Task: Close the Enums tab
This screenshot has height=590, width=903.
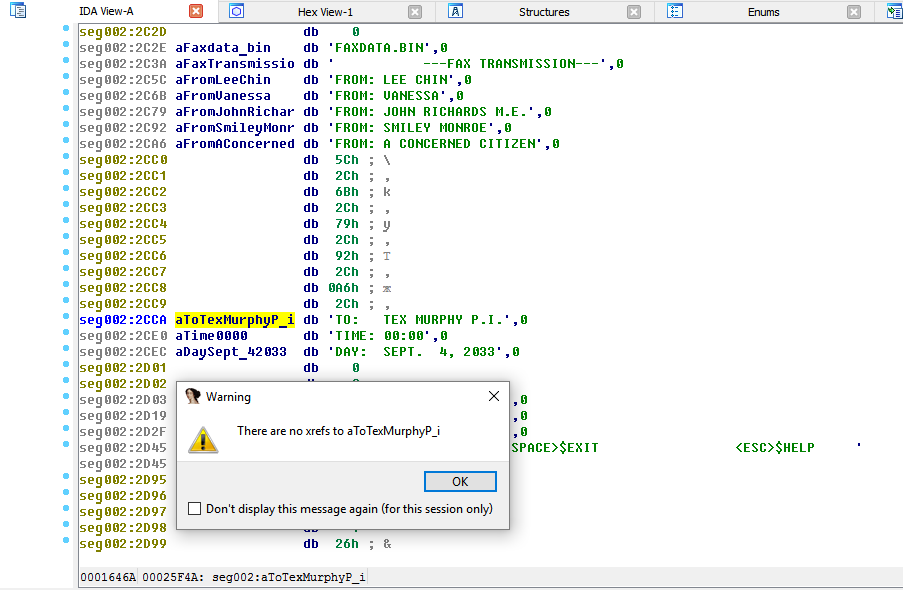Action: pos(853,12)
